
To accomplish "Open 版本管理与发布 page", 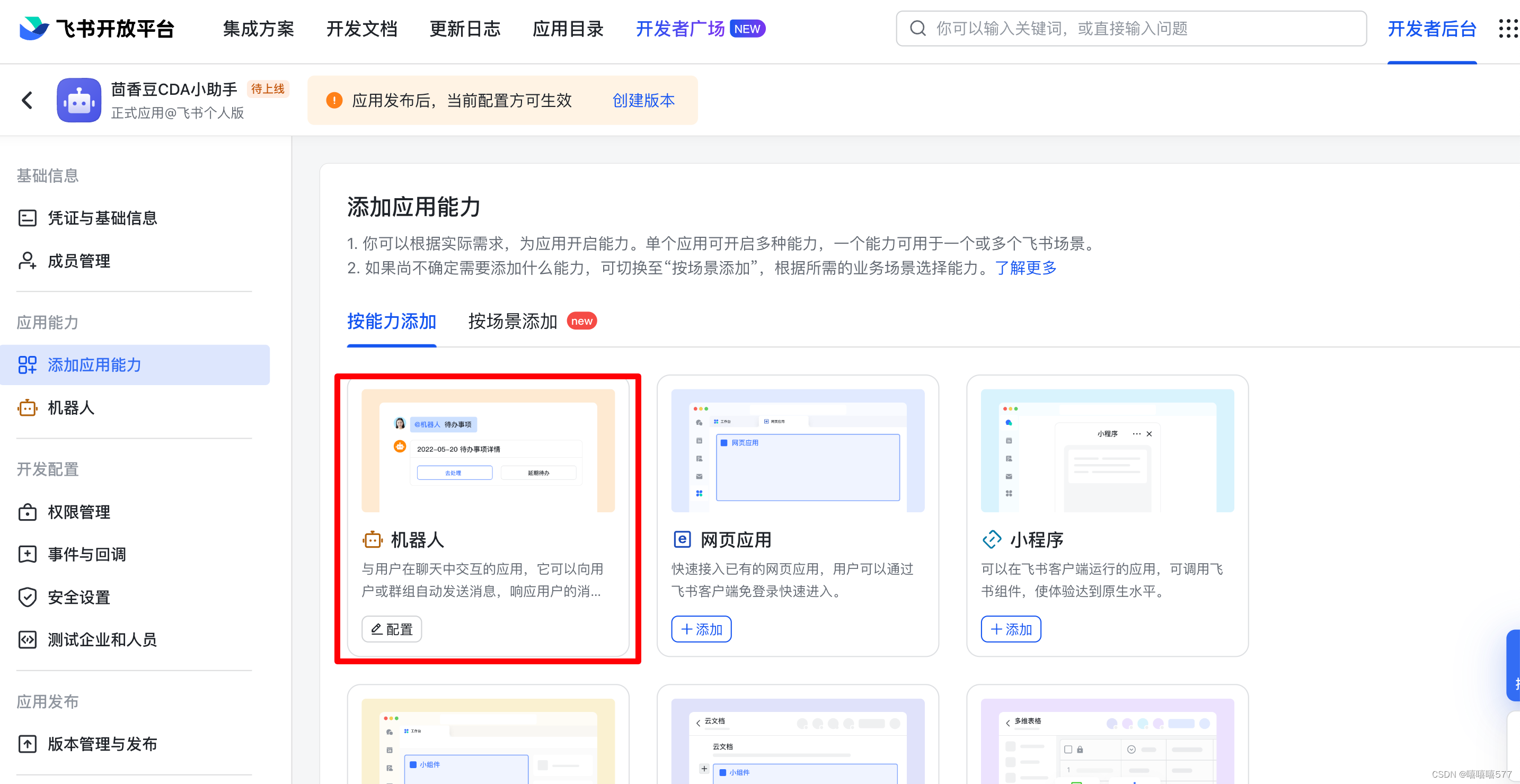I will point(102,744).
